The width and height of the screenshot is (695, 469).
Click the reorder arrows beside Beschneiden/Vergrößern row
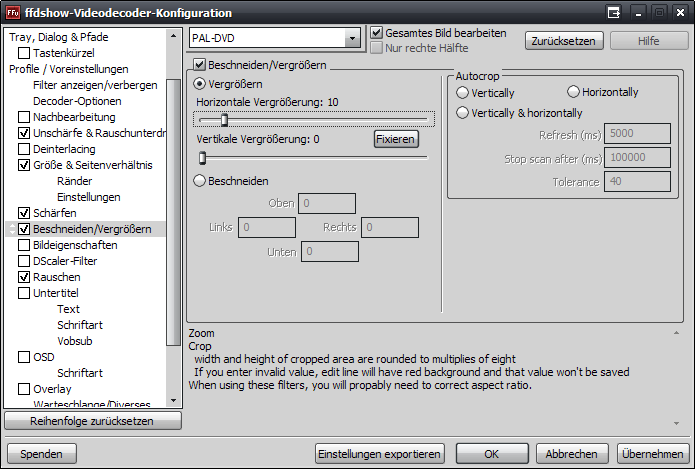point(12,229)
